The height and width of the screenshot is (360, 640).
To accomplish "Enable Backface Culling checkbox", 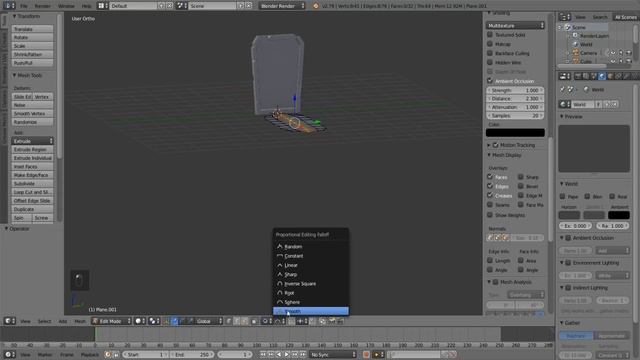I will [x=490, y=53].
